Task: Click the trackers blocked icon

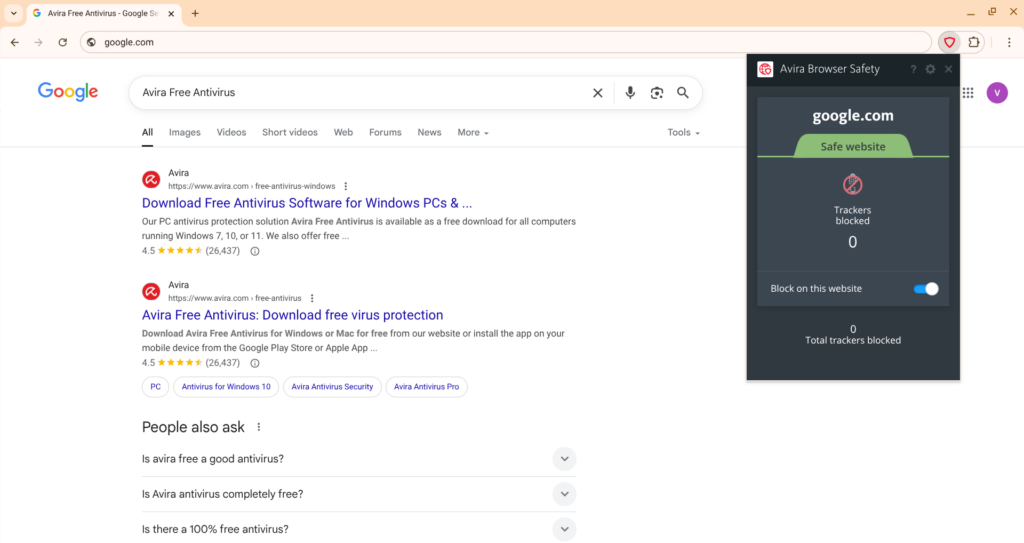Action: coord(852,185)
